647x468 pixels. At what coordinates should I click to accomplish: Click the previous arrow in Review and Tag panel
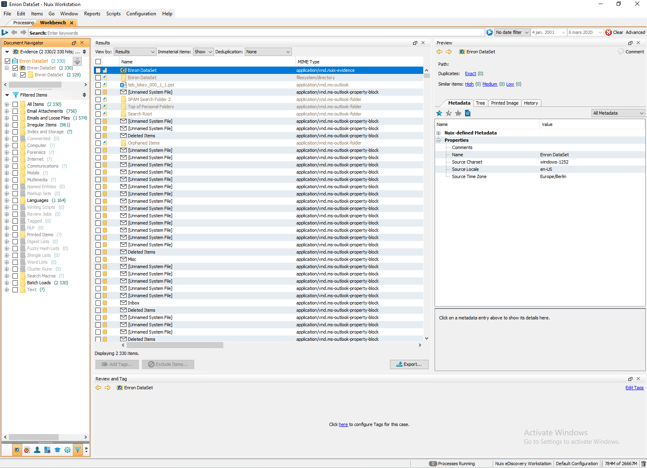coord(98,388)
